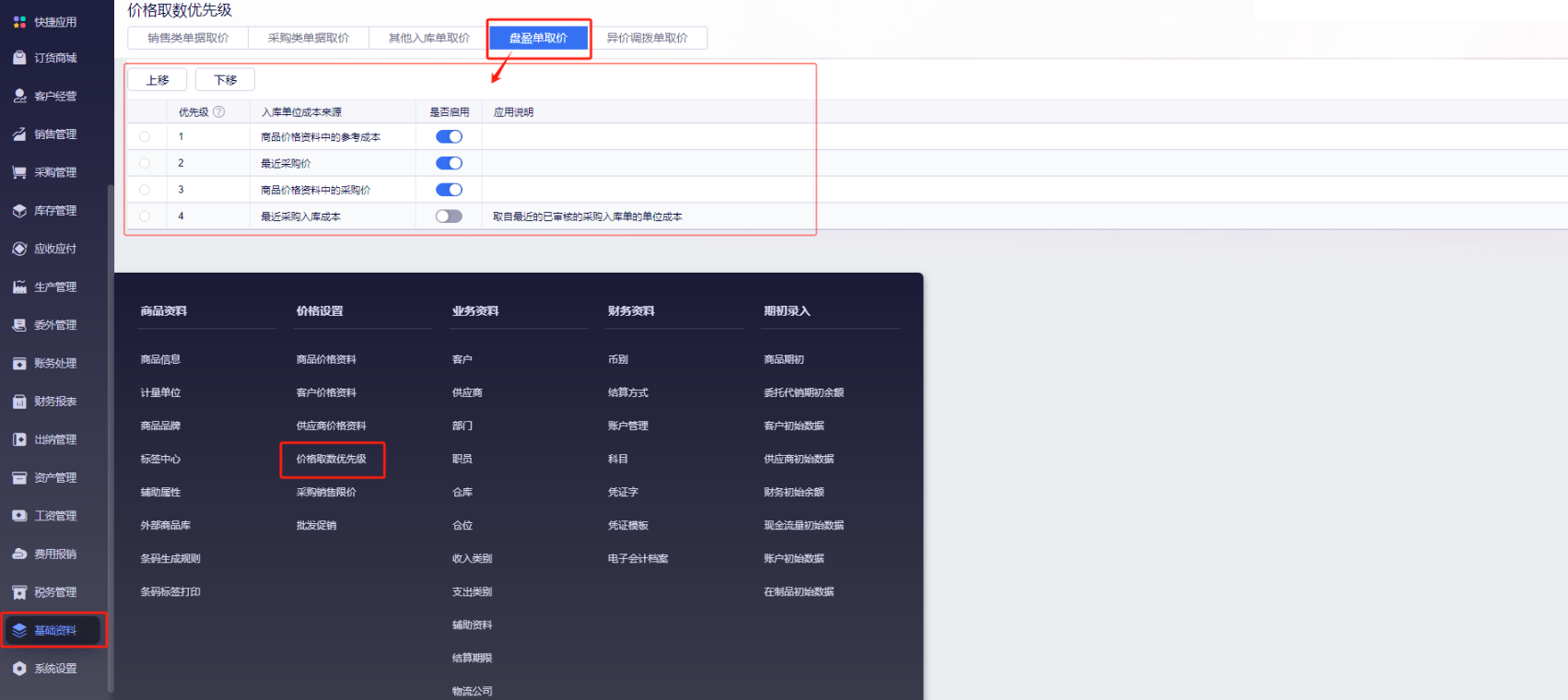Click the 下移 button
This screenshot has width=1568, height=700.
(x=225, y=80)
